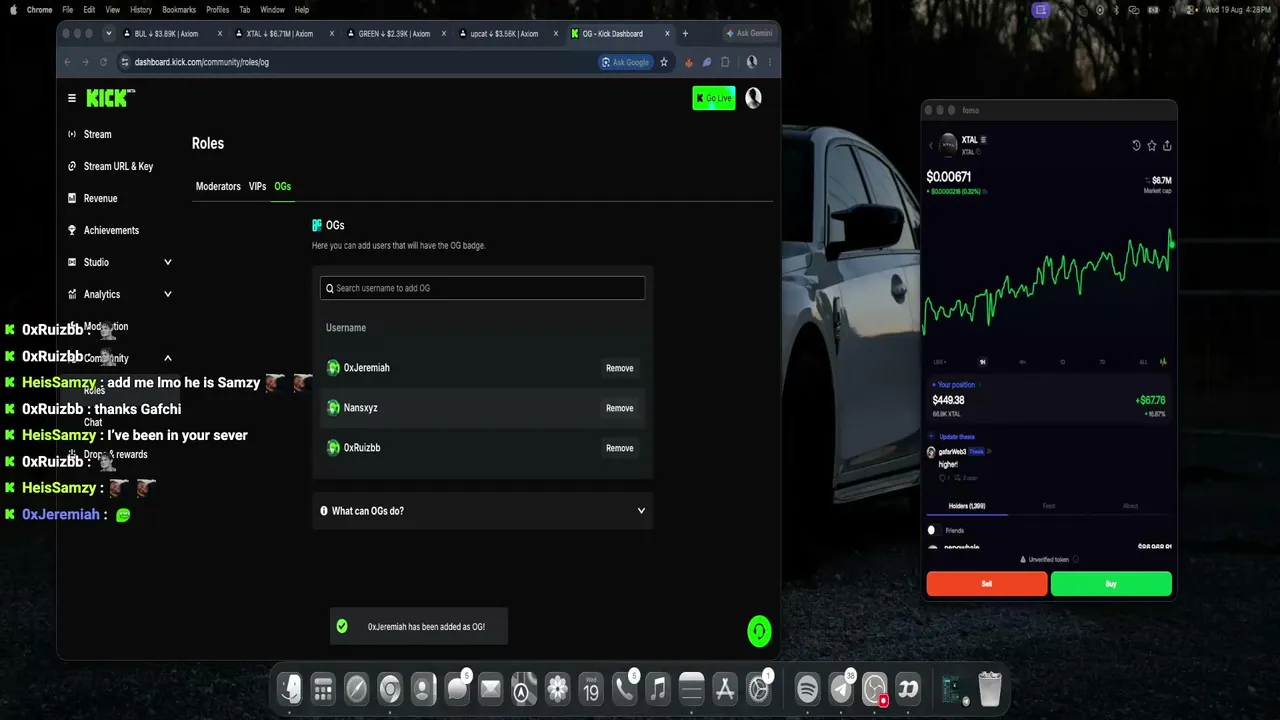Select the Holders tab in fomo

pyautogui.click(x=967, y=506)
